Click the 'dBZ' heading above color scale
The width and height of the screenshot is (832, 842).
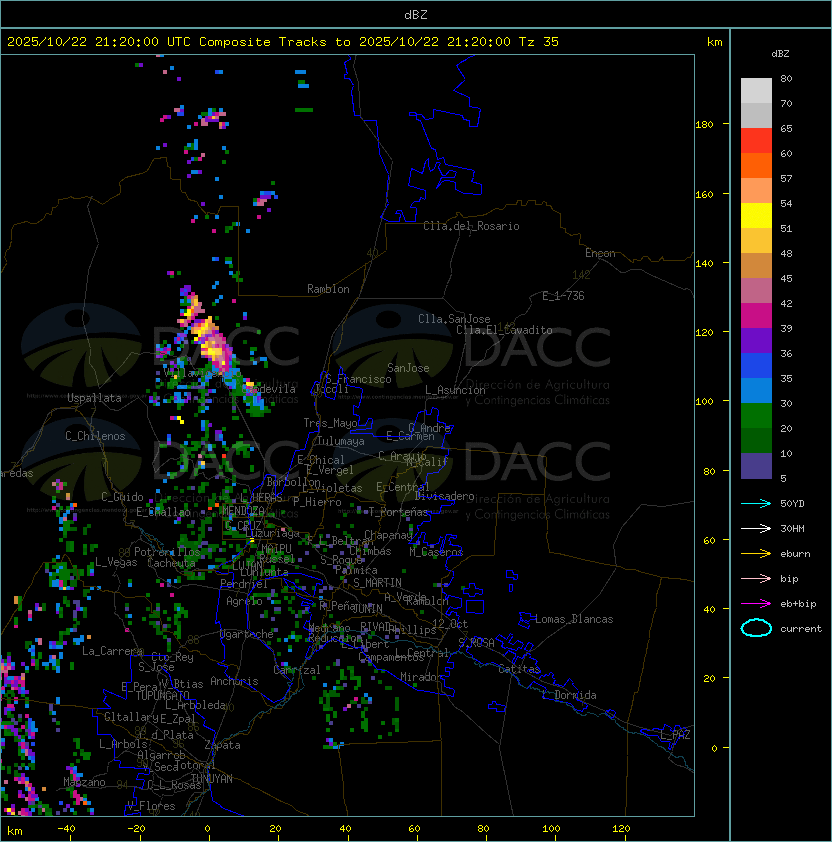pos(780,54)
